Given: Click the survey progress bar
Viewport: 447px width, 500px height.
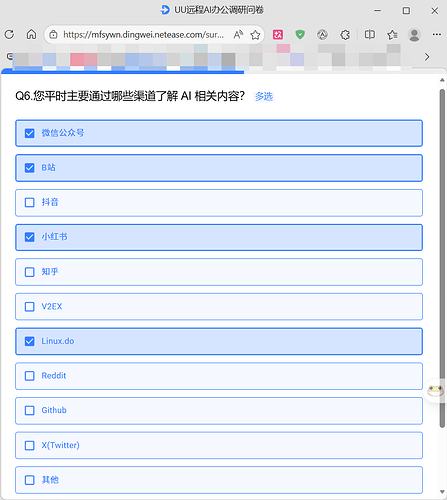Looking at the screenshot, I should pos(223,71).
